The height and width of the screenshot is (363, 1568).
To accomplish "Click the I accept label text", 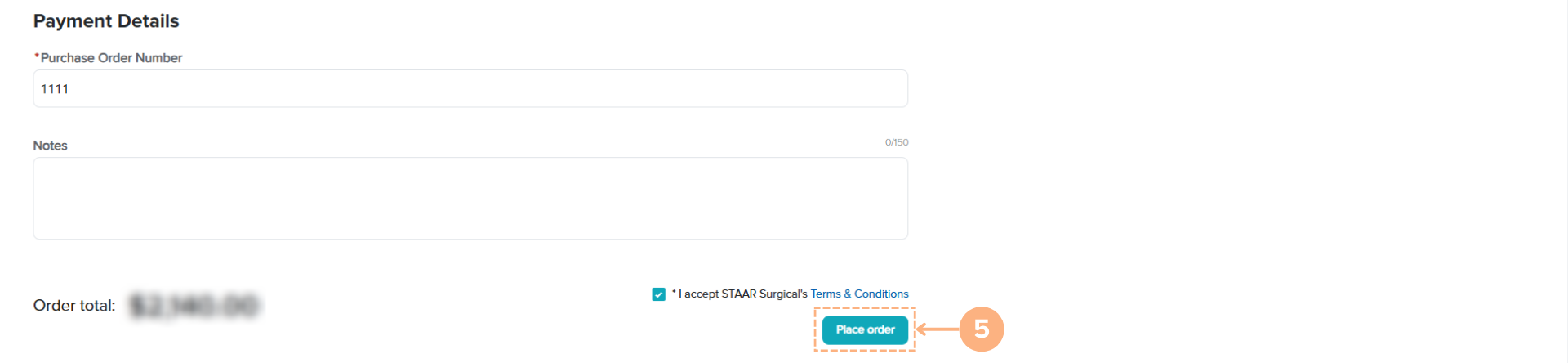I will 698,294.
